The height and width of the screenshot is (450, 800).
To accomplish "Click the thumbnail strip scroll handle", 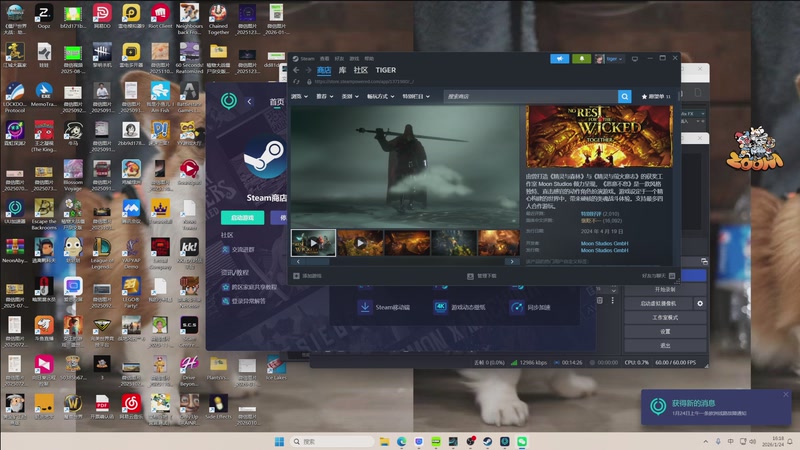I will [x=317, y=262].
